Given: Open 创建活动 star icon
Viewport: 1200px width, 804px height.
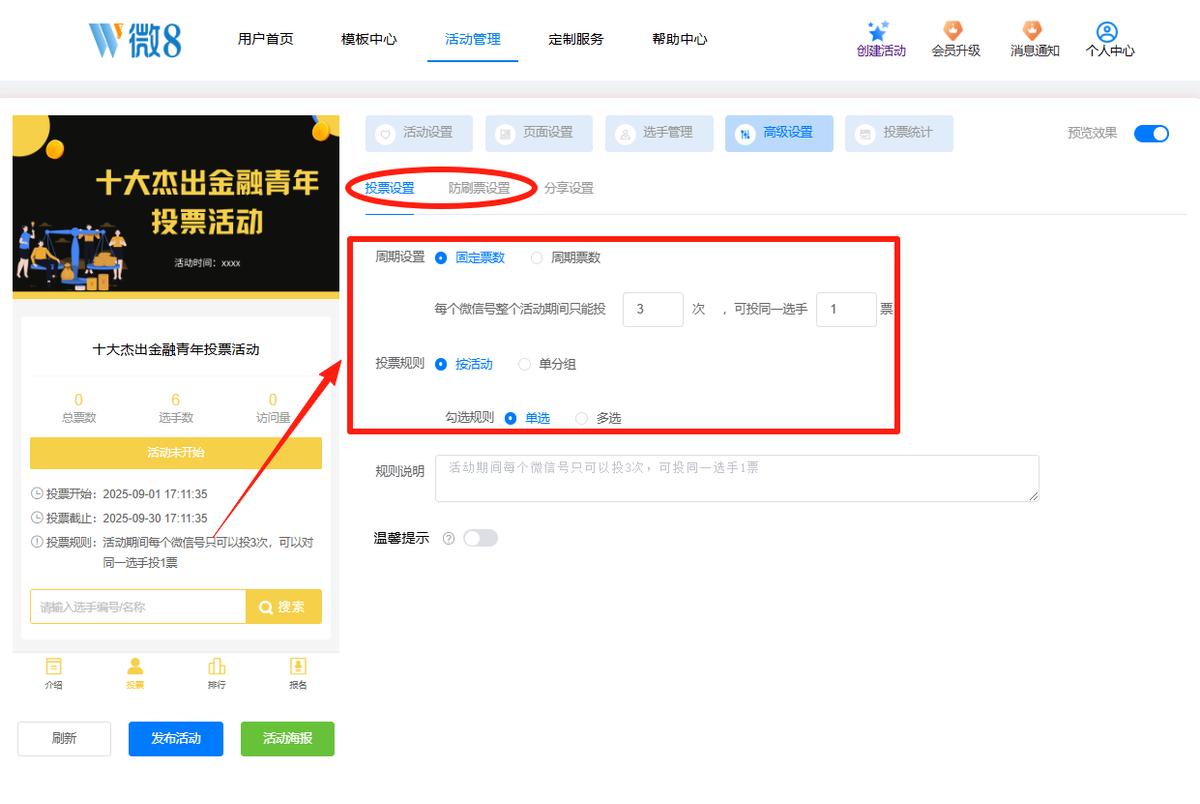Looking at the screenshot, I should (x=879, y=31).
